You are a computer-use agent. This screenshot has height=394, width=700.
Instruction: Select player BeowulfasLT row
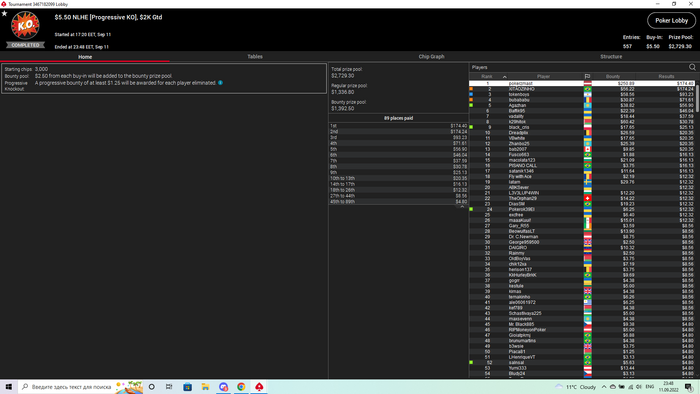coord(582,231)
